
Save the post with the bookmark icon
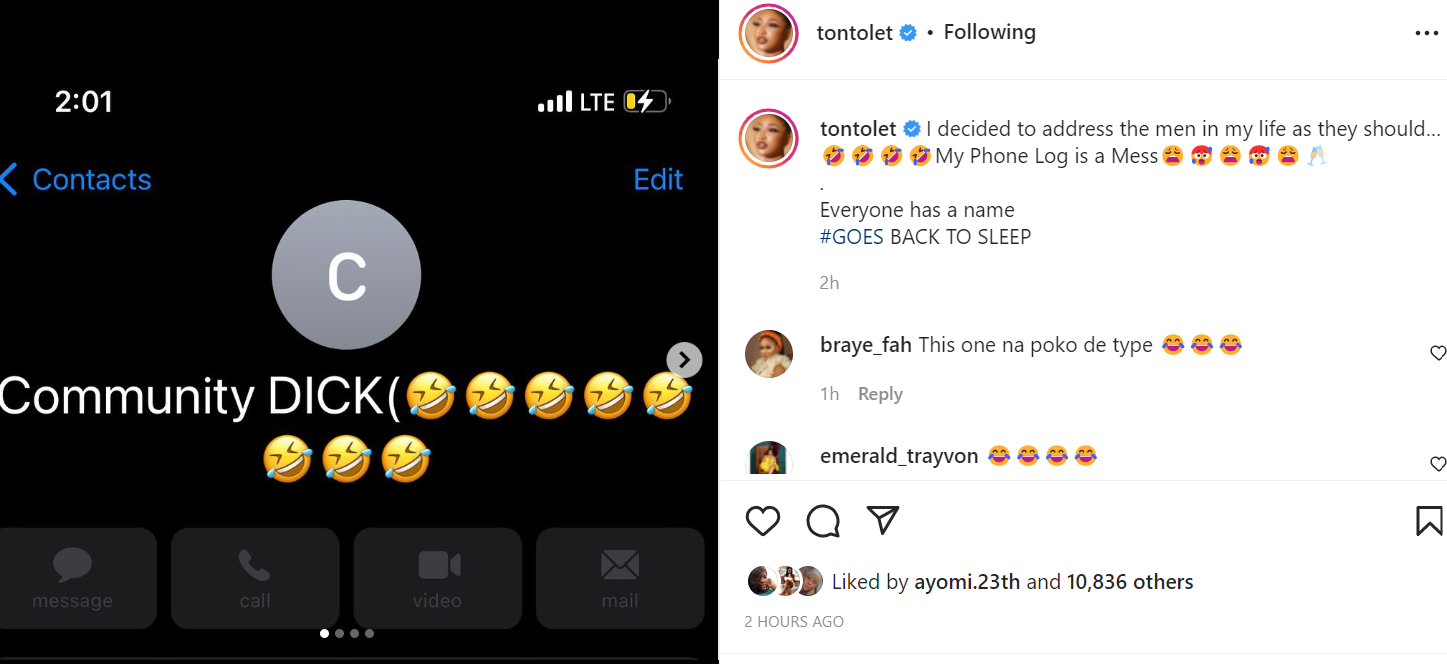(x=1428, y=521)
